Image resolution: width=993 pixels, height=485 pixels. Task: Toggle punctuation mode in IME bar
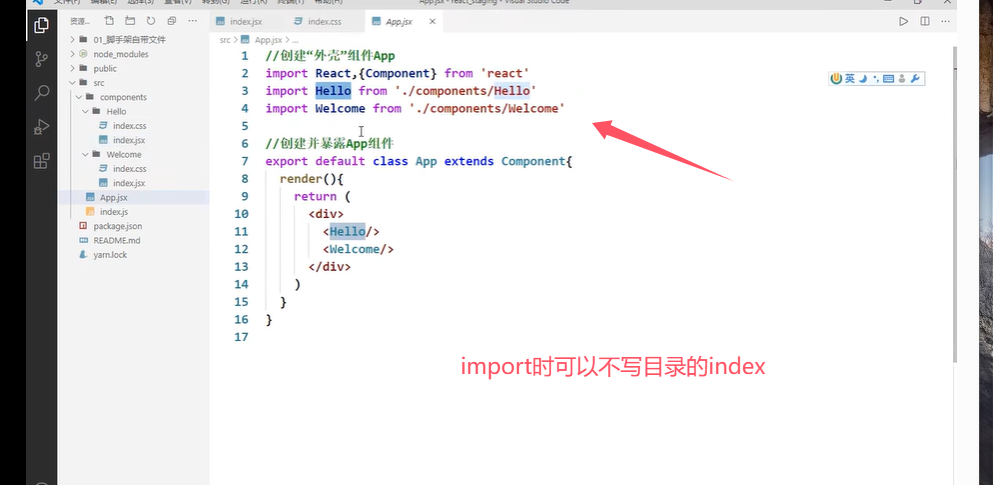[x=876, y=79]
